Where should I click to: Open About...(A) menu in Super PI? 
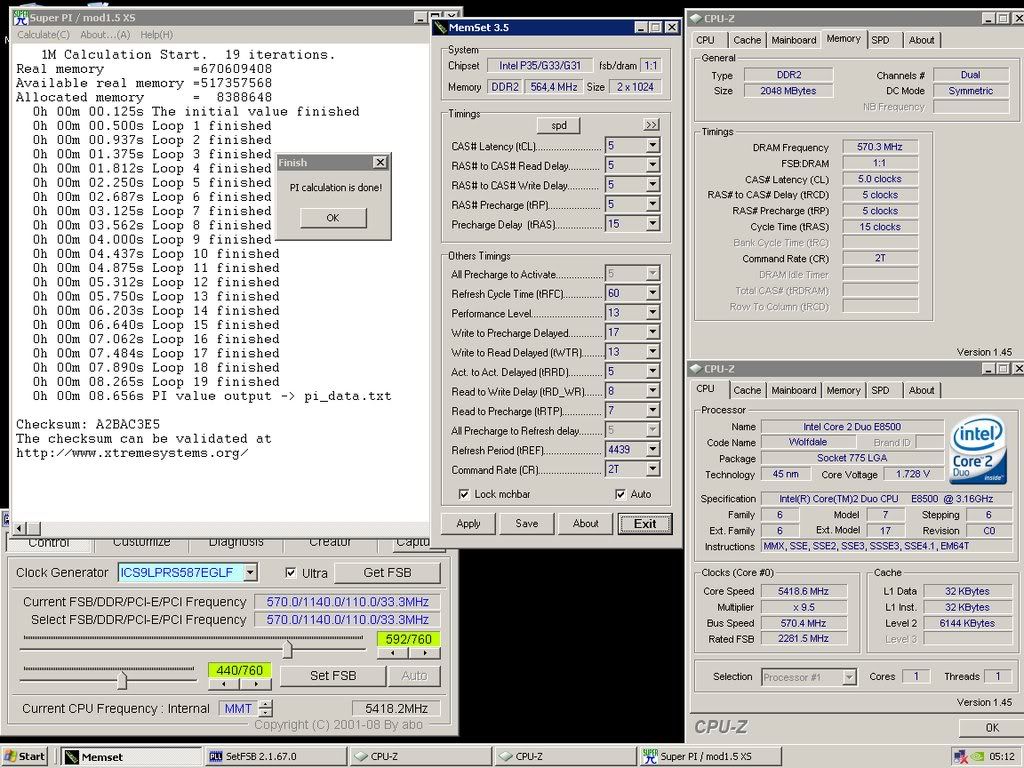[105, 35]
